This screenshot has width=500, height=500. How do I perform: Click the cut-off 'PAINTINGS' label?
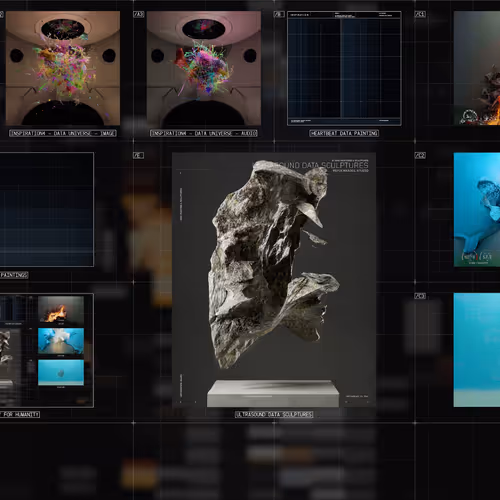pos(14,275)
